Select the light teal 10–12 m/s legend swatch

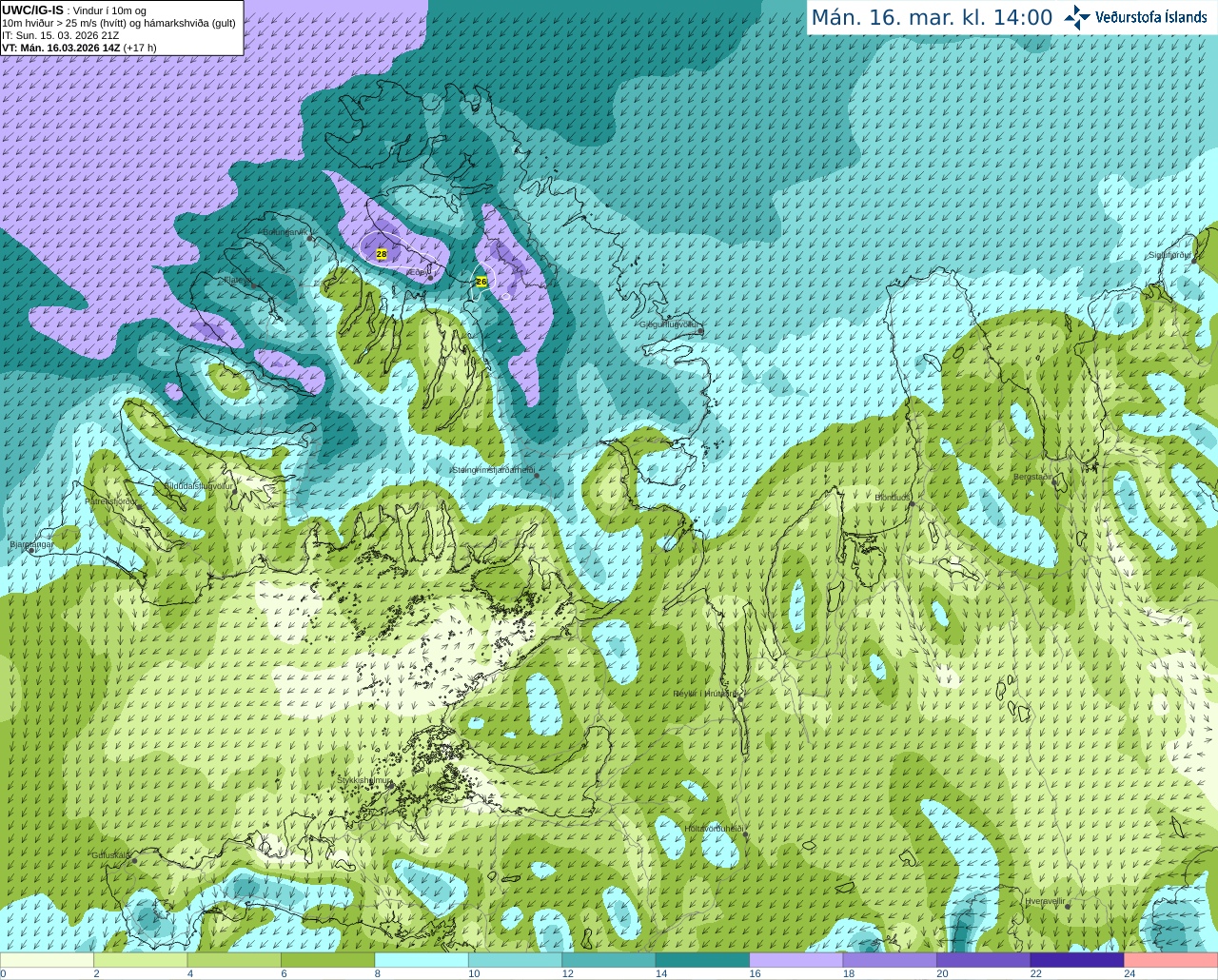(x=516, y=960)
